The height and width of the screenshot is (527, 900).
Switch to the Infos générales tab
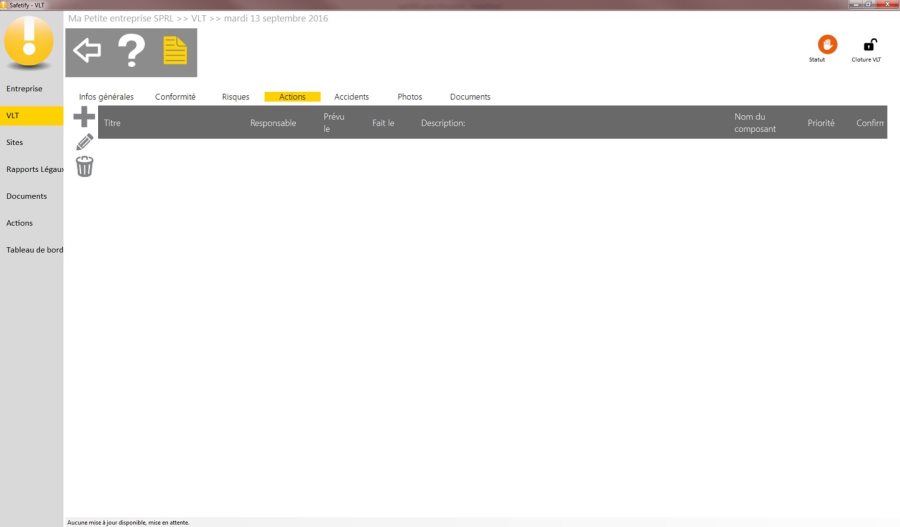click(106, 97)
